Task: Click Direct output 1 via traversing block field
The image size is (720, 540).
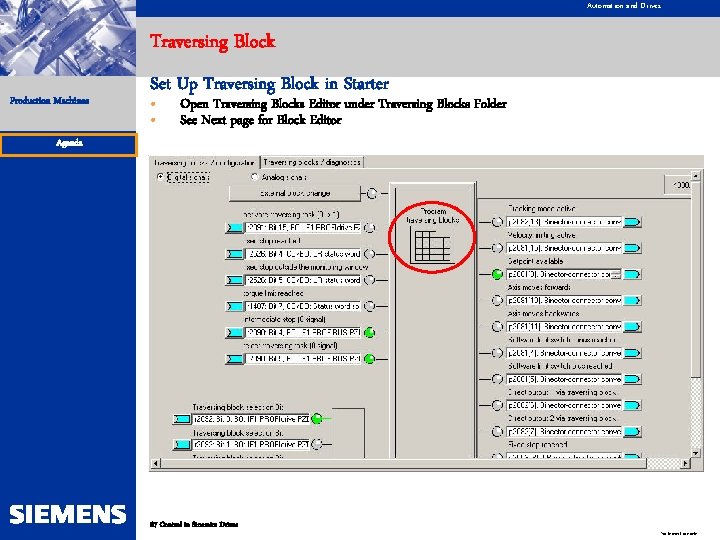Action: 564,405
